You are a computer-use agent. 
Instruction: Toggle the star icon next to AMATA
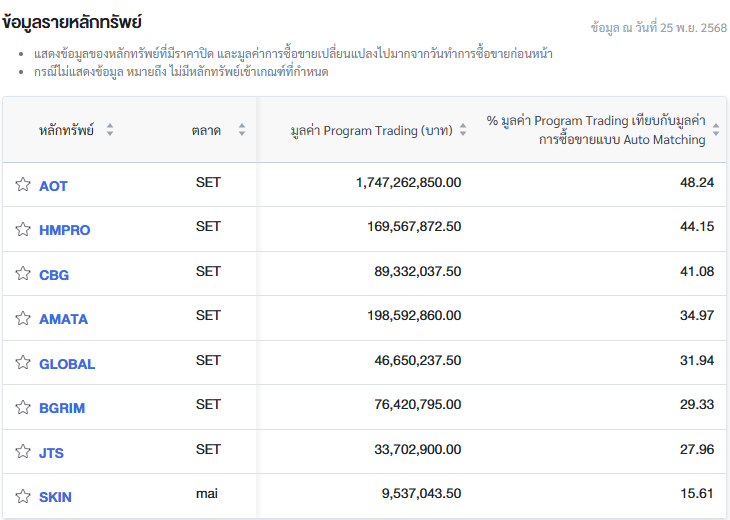point(22,319)
